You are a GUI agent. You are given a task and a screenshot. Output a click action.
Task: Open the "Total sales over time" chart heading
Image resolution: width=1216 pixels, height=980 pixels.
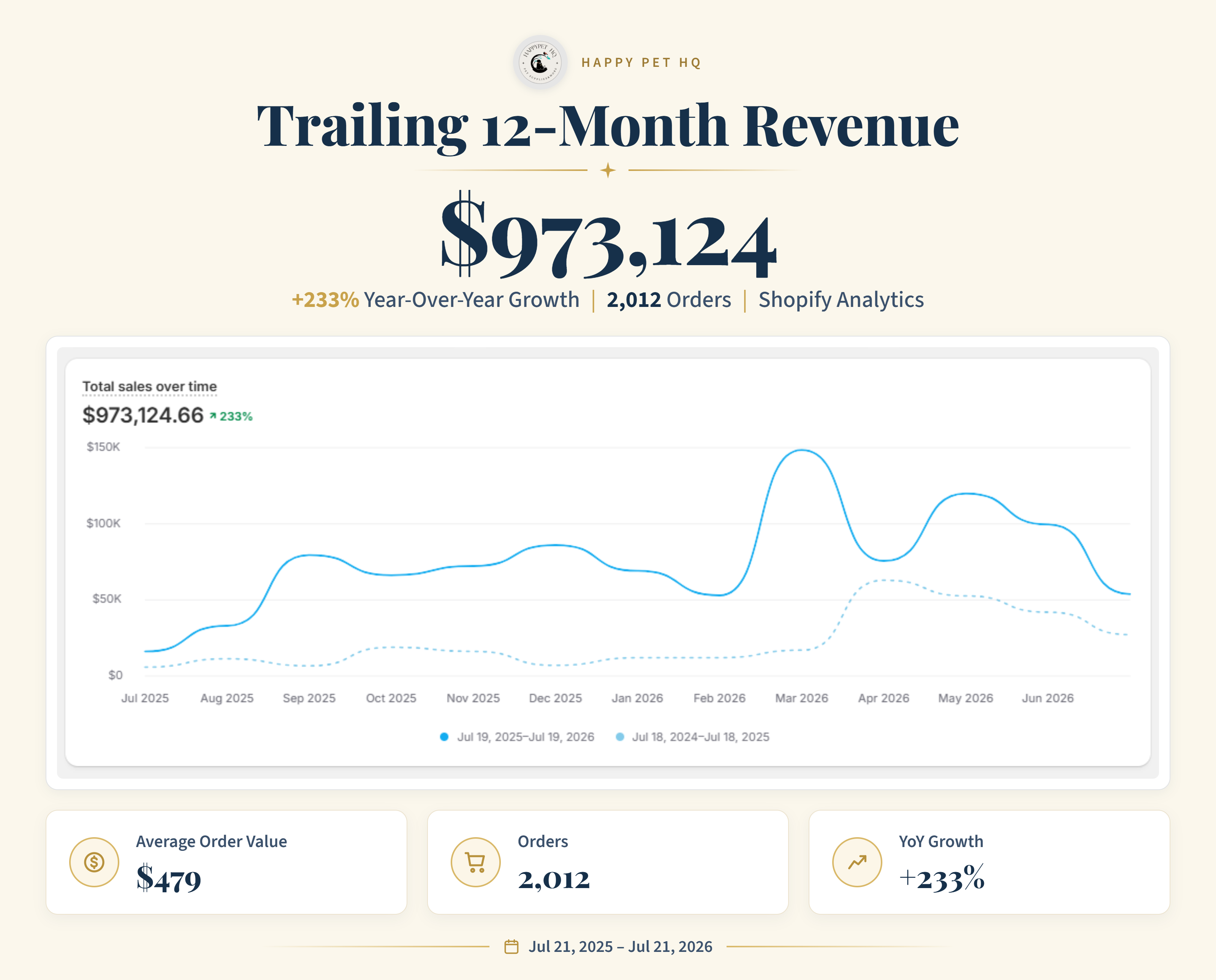tap(150, 387)
